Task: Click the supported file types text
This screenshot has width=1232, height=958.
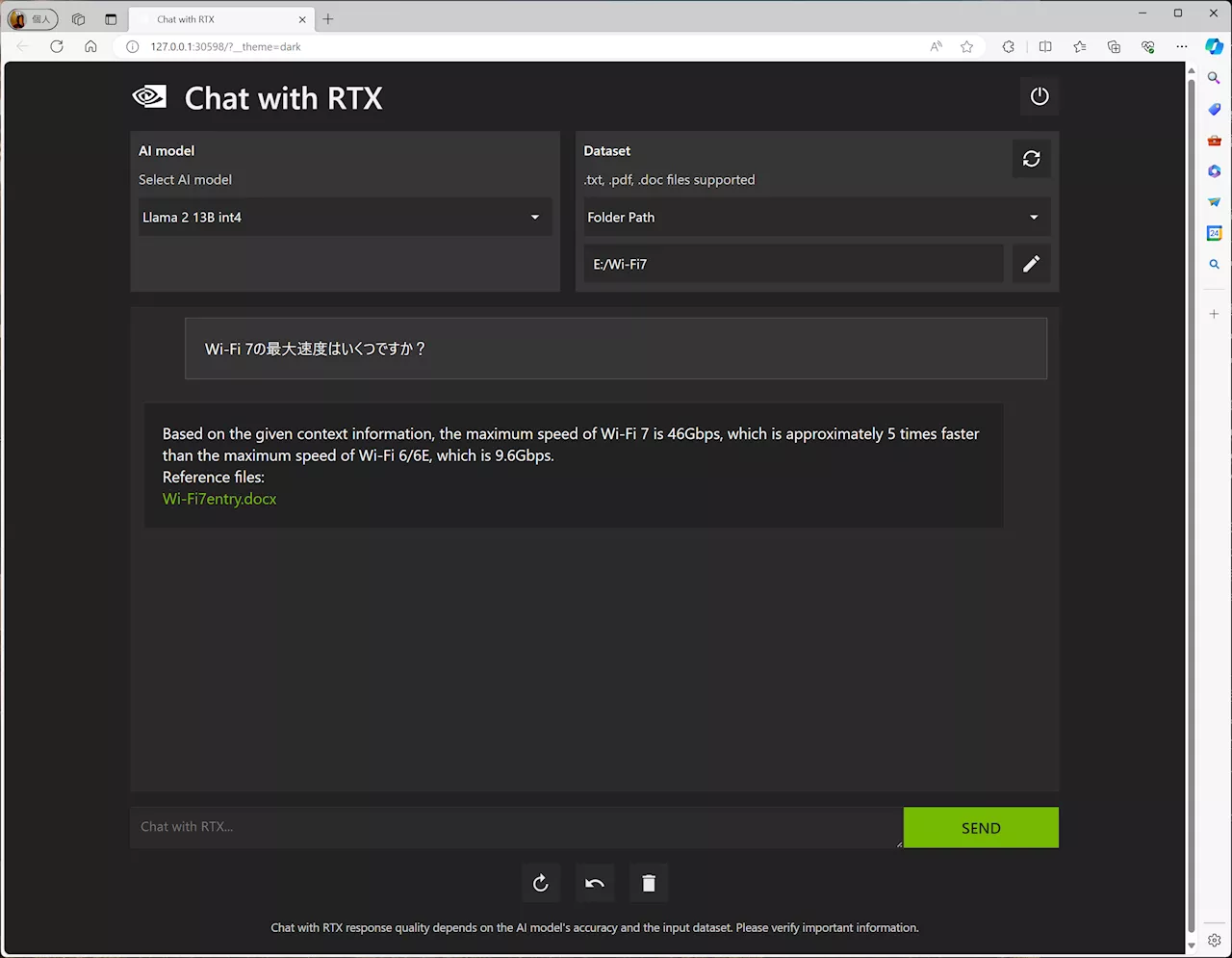Action: coord(669,180)
